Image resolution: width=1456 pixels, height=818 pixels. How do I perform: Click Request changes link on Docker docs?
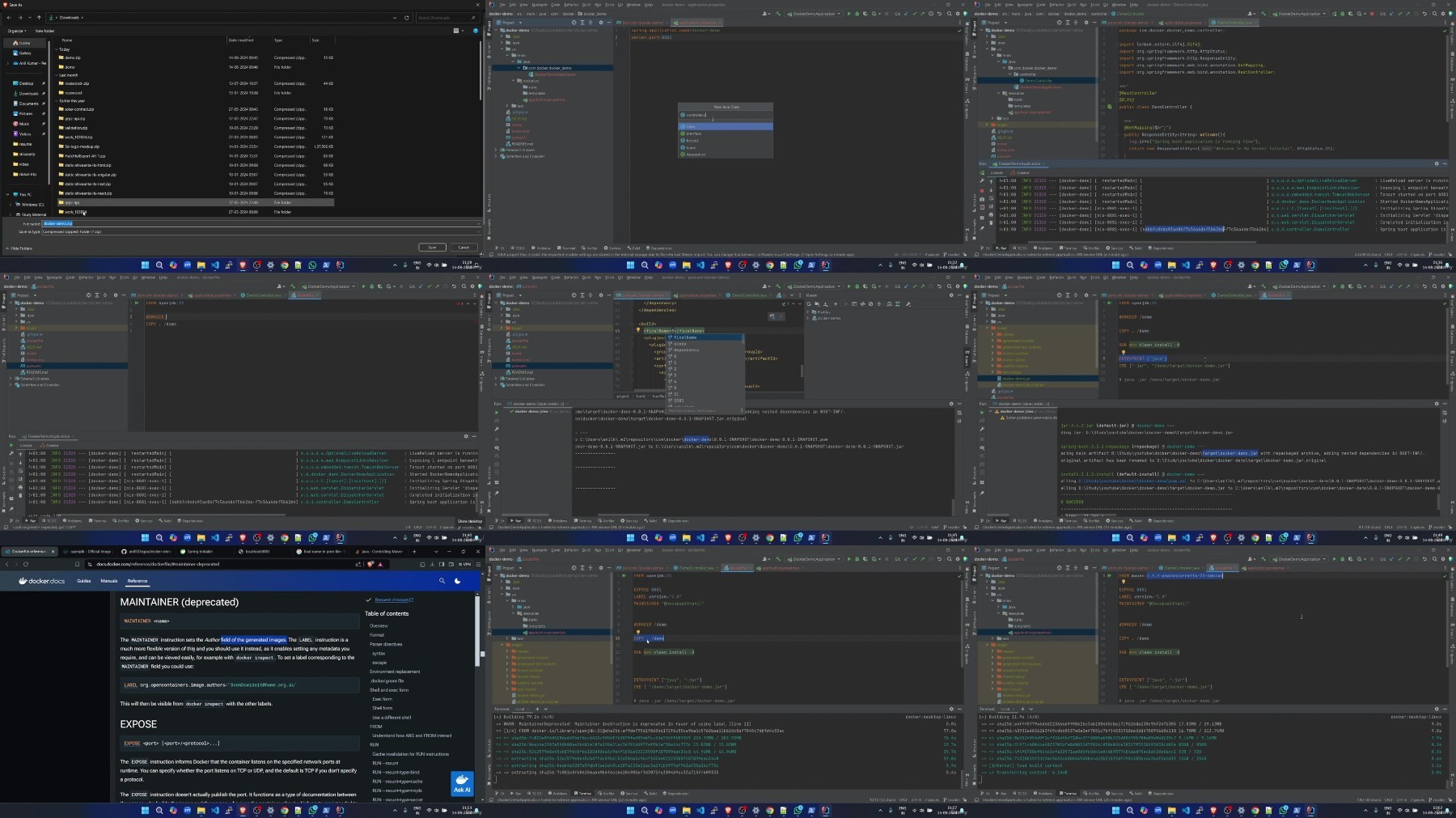click(x=392, y=600)
